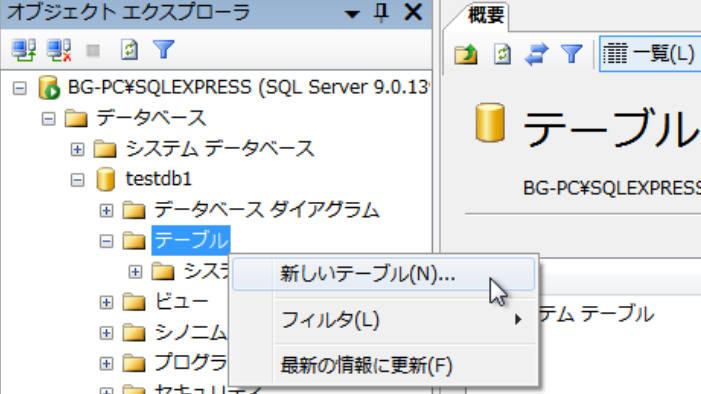
Task: Expand the プログラ... folder node
Action: point(106,364)
